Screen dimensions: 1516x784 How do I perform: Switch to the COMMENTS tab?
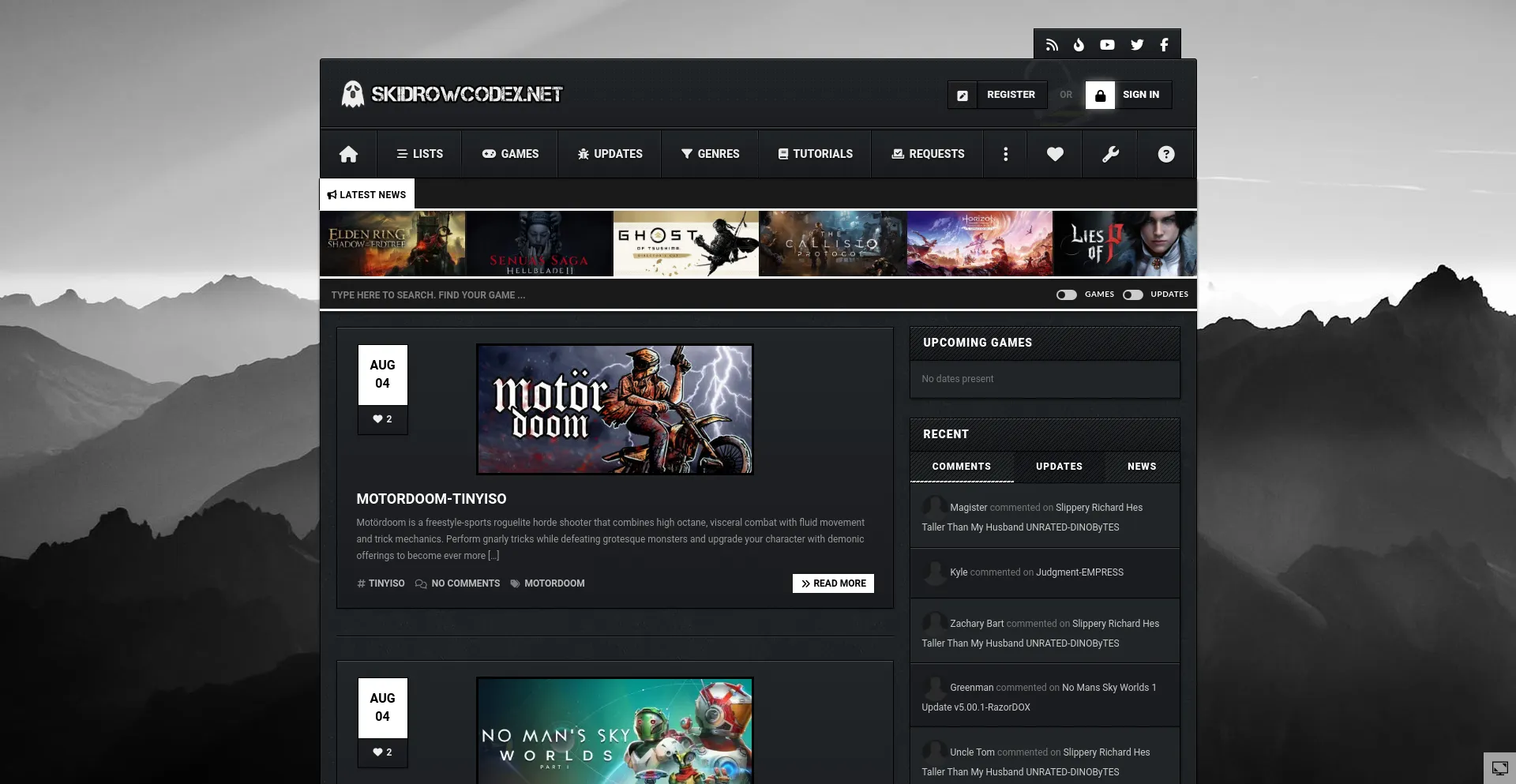click(x=962, y=467)
